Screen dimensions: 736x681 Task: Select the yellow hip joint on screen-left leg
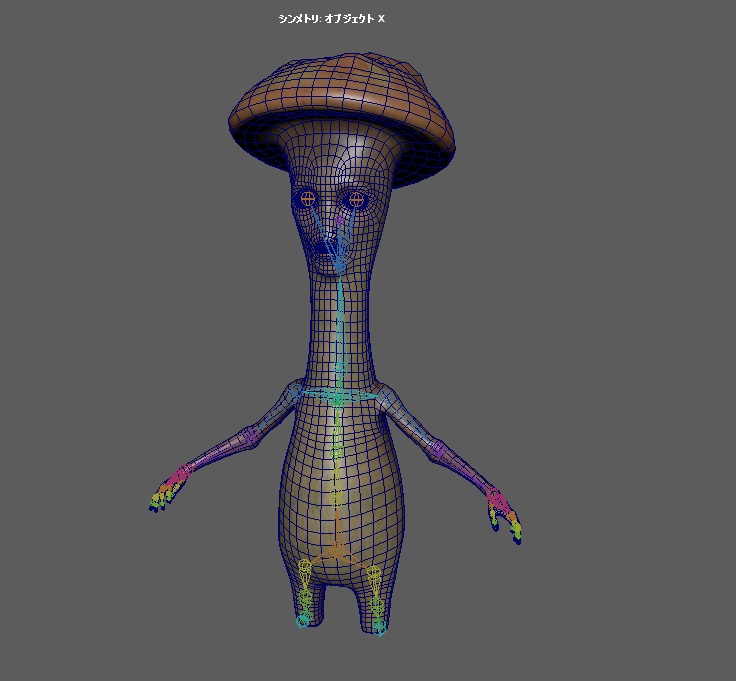click(x=305, y=566)
